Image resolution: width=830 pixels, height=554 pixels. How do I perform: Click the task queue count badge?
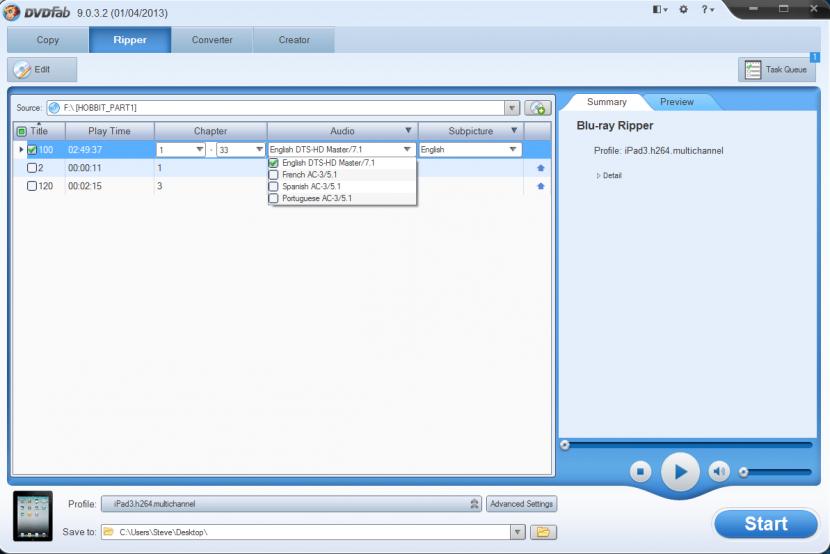815,57
